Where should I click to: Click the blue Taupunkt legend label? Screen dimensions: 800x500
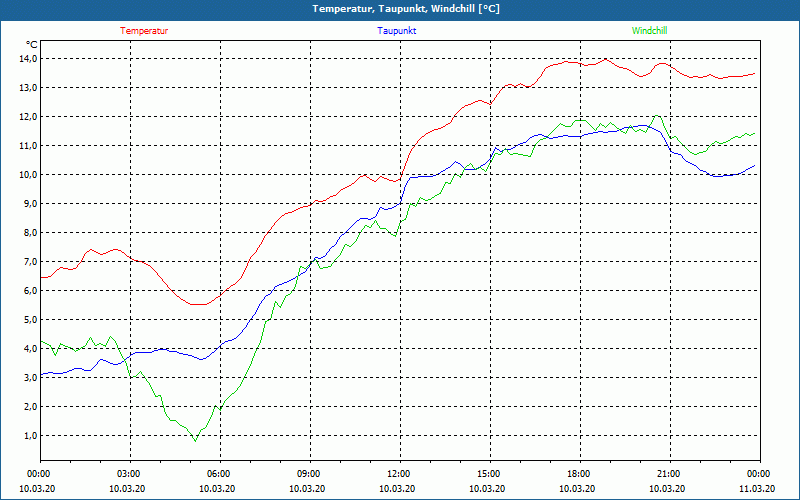click(x=396, y=31)
